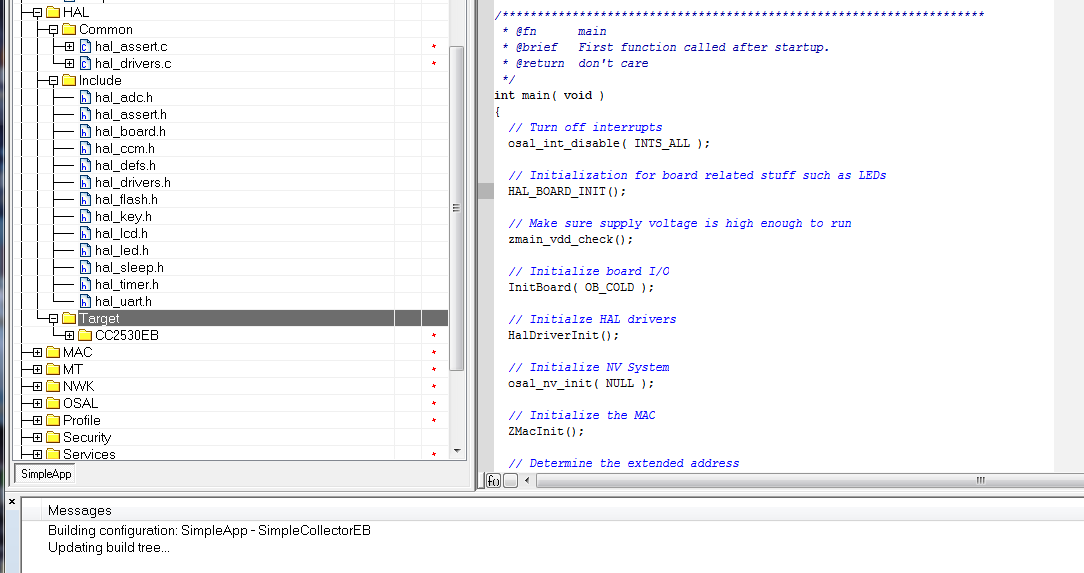Click the 'Updating build tree...' message line
Viewport: 1084px width, 573px height.
coord(109,547)
